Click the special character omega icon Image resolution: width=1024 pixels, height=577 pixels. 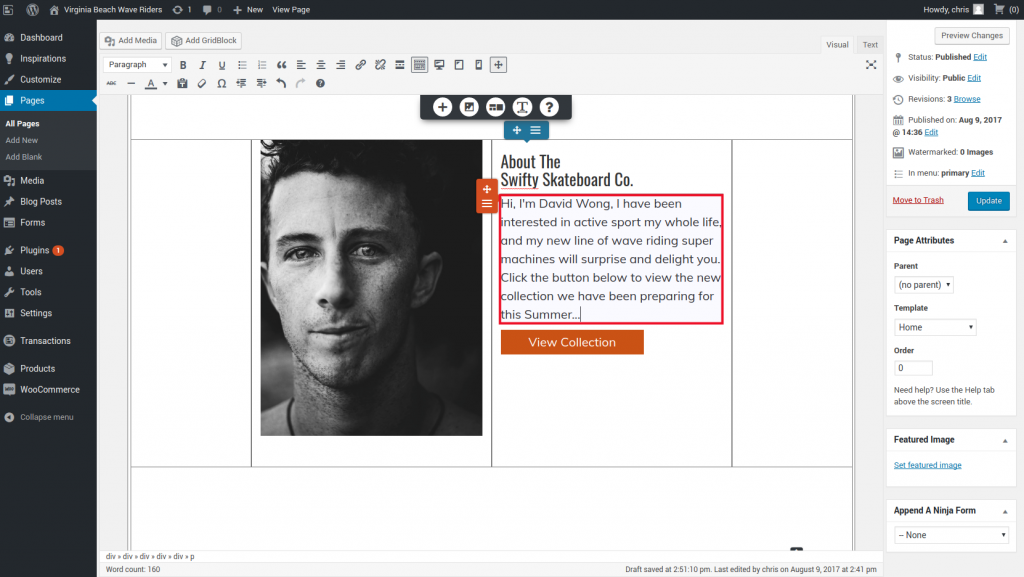(x=221, y=84)
